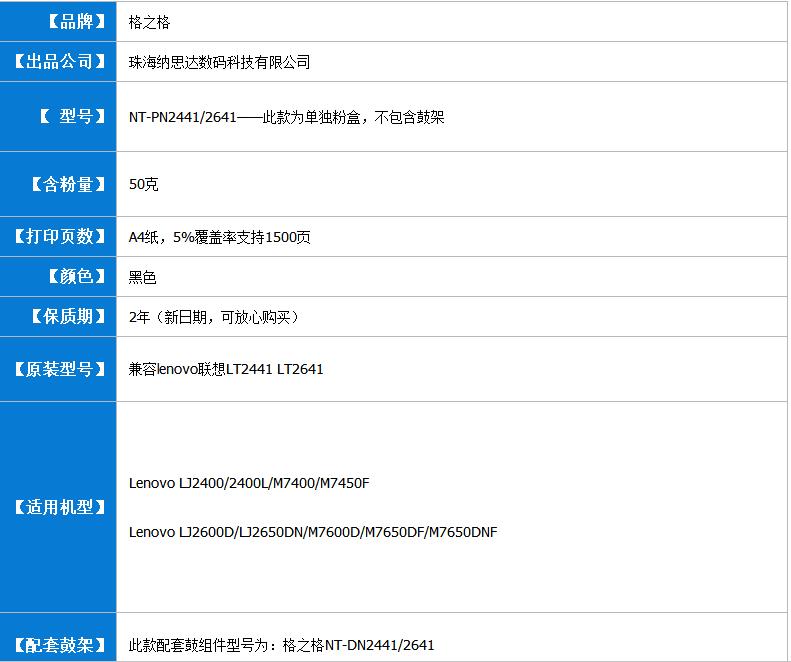The image size is (791, 662).
Task: Click the 【颜色】 label cell
Action: tap(58, 277)
